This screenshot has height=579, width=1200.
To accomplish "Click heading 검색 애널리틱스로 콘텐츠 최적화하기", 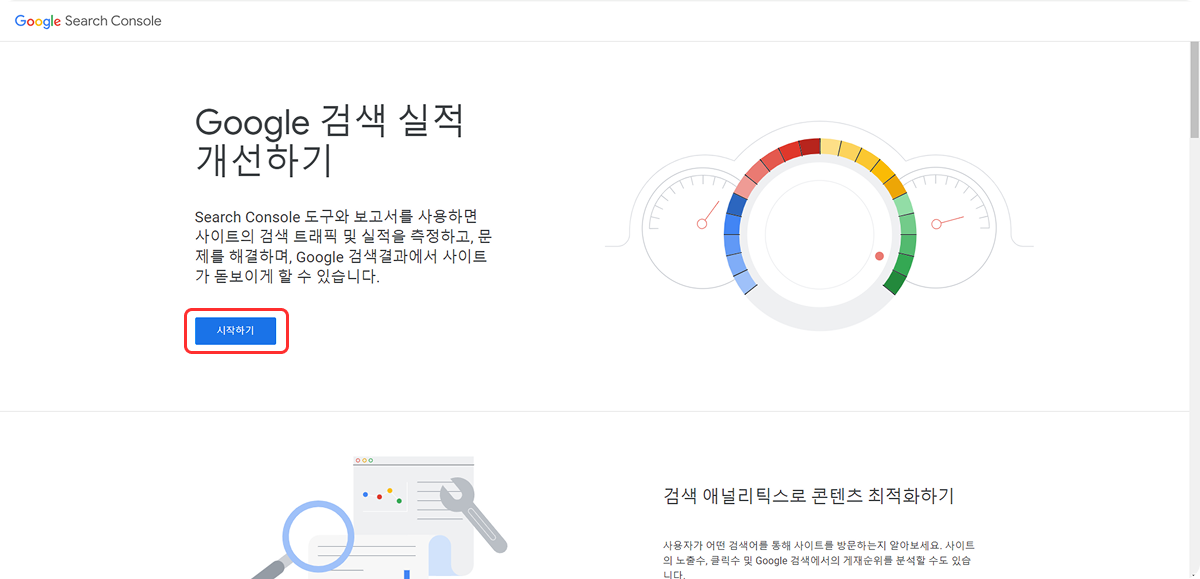I will click(x=808, y=496).
